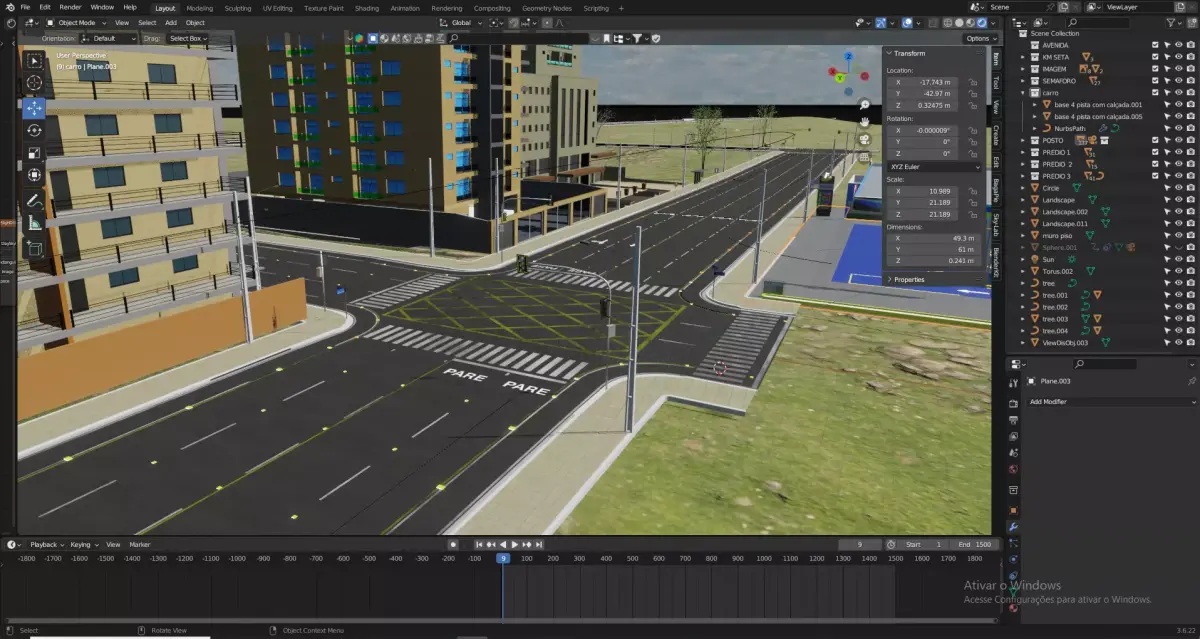Click the Blender logo menu icon
This screenshot has width=1200, height=639.
point(9,7)
